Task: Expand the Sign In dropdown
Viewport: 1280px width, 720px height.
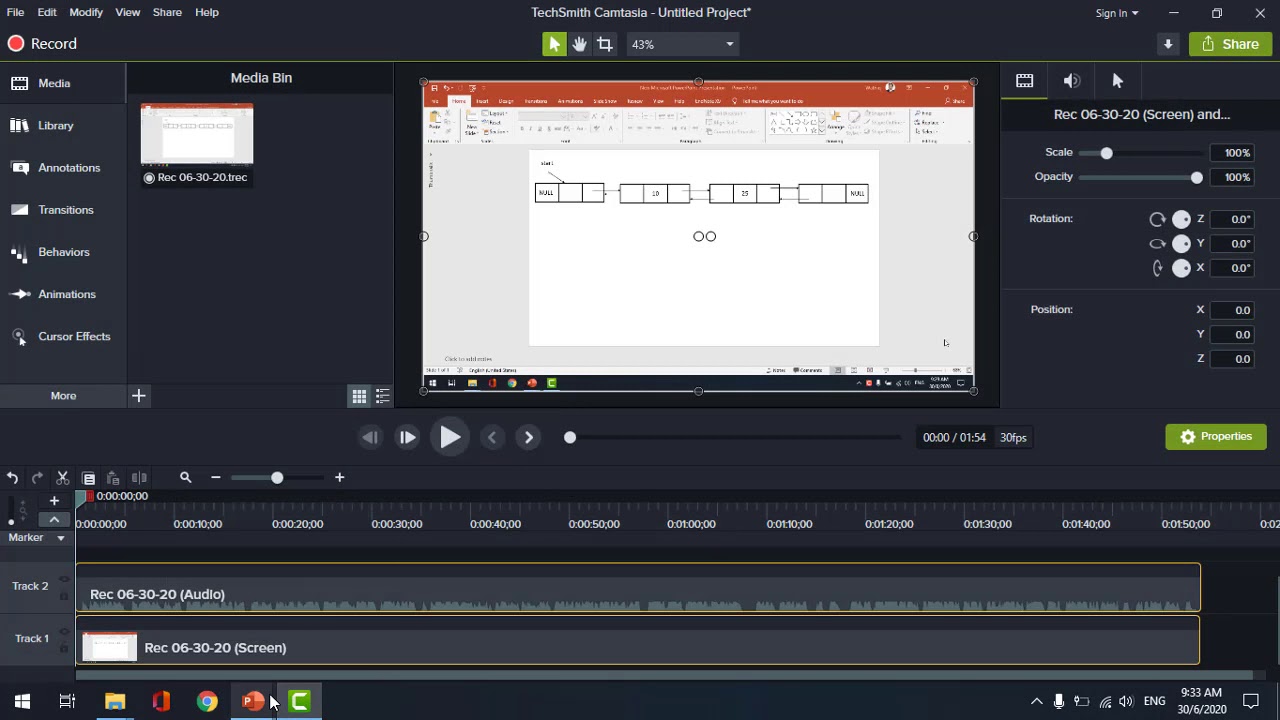Action: click(1116, 13)
